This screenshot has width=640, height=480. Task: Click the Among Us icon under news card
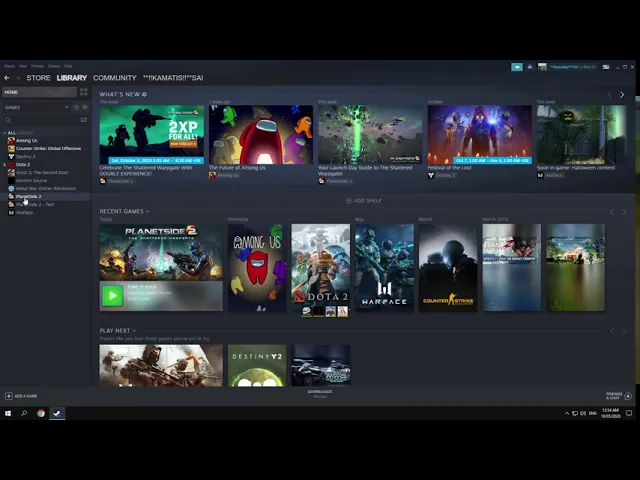click(x=212, y=176)
